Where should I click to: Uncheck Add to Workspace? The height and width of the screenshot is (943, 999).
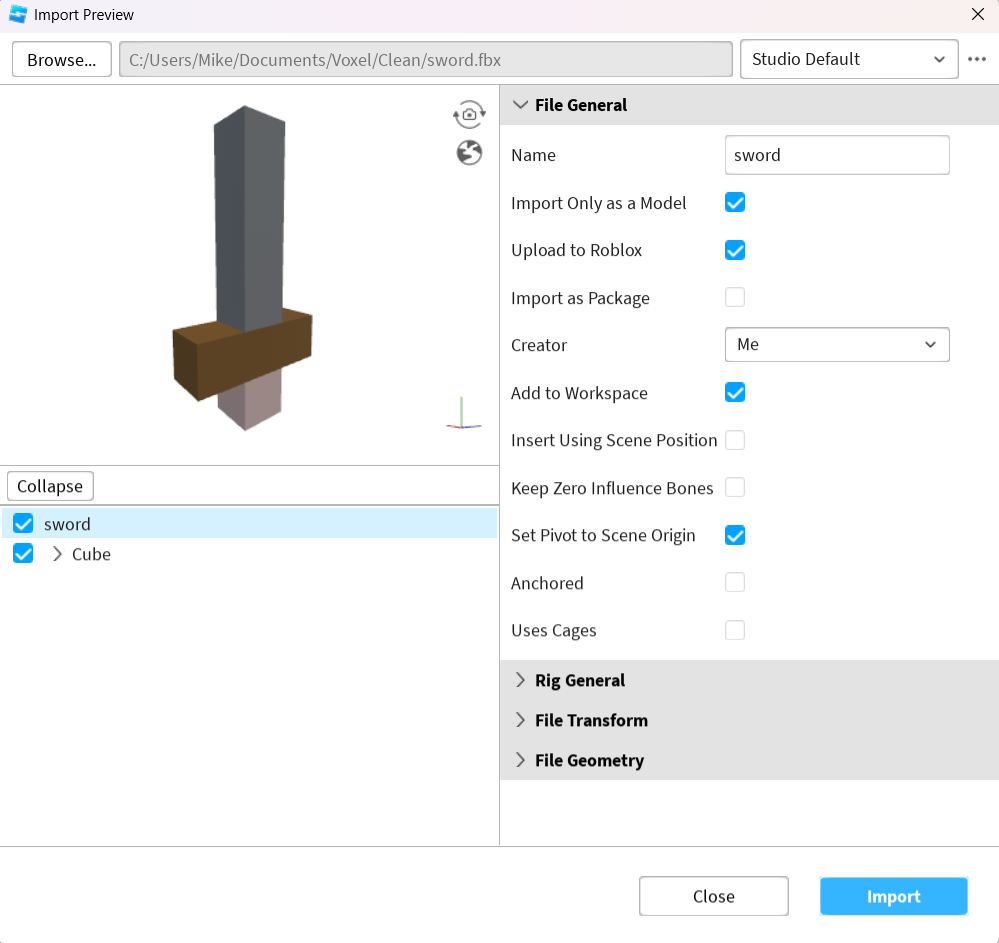735,392
